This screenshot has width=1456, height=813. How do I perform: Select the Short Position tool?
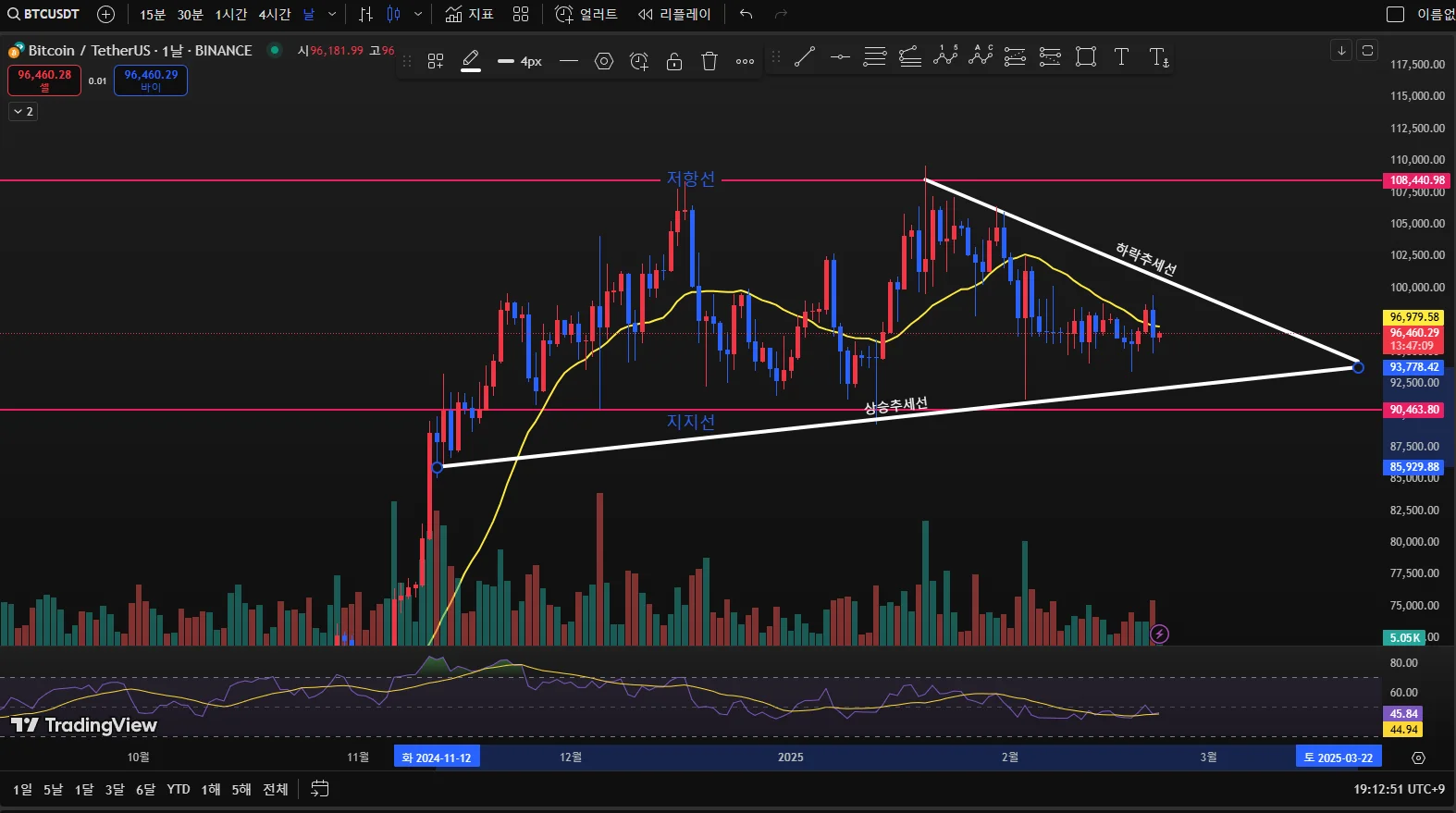[1051, 56]
